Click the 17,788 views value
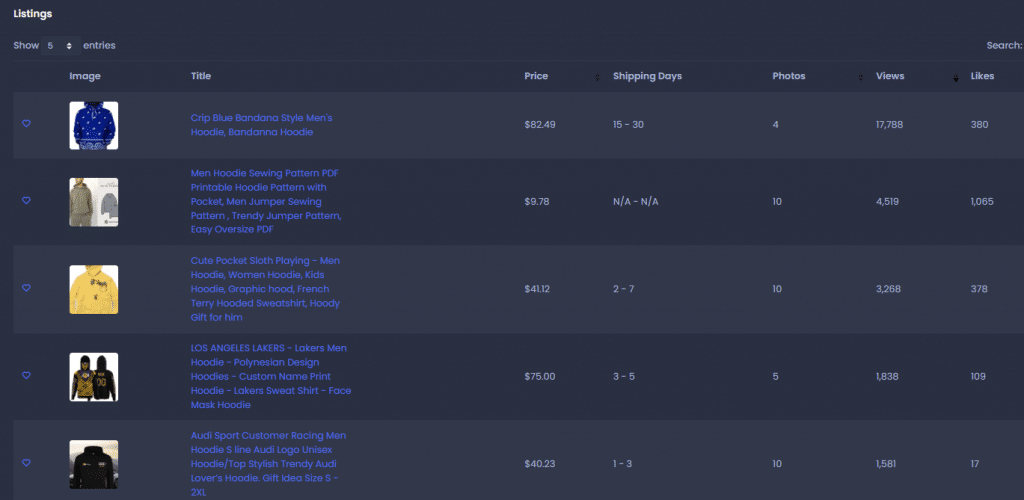The image size is (1024, 500). point(889,125)
